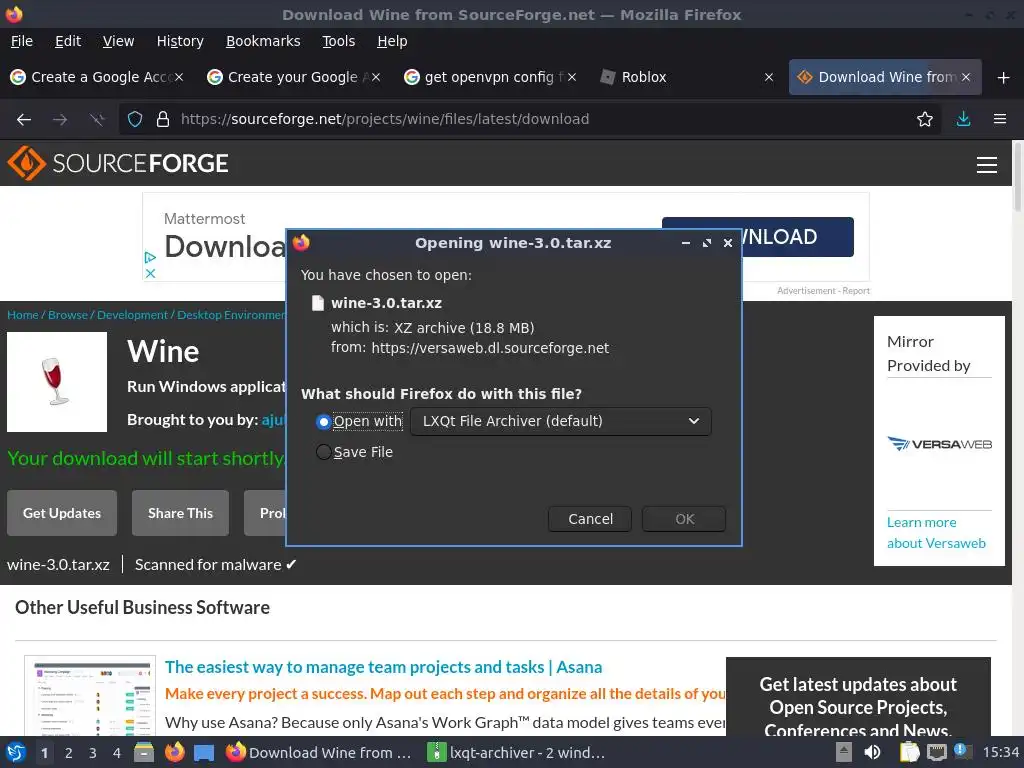Click the Browse breadcrumb link
Image resolution: width=1024 pixels, height=768 pixels.
(67, 315)
